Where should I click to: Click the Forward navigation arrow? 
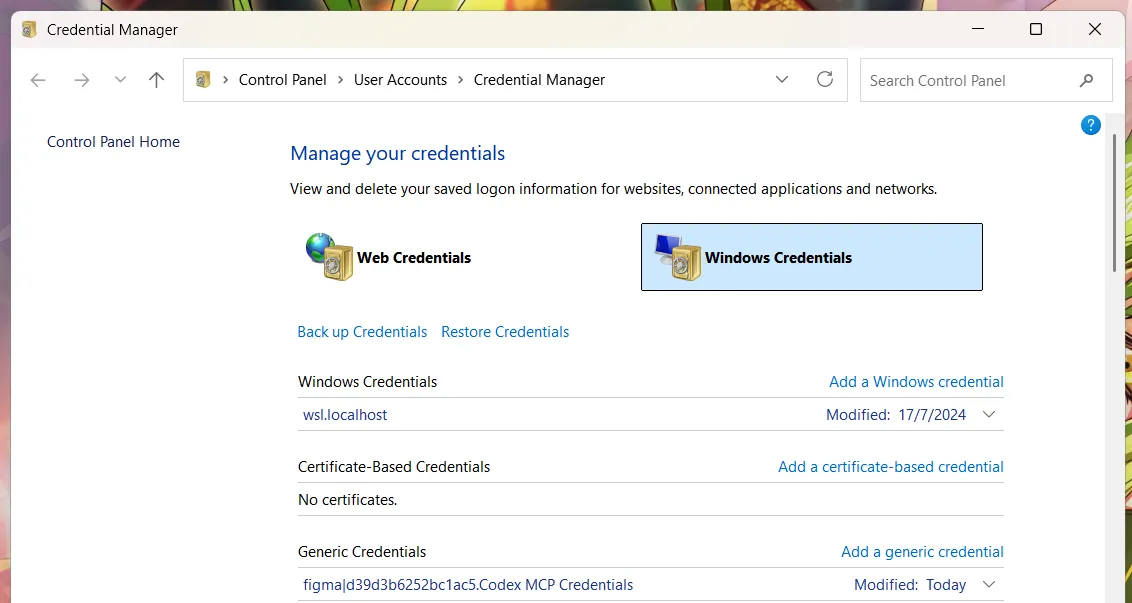click(x=82, y=80)
